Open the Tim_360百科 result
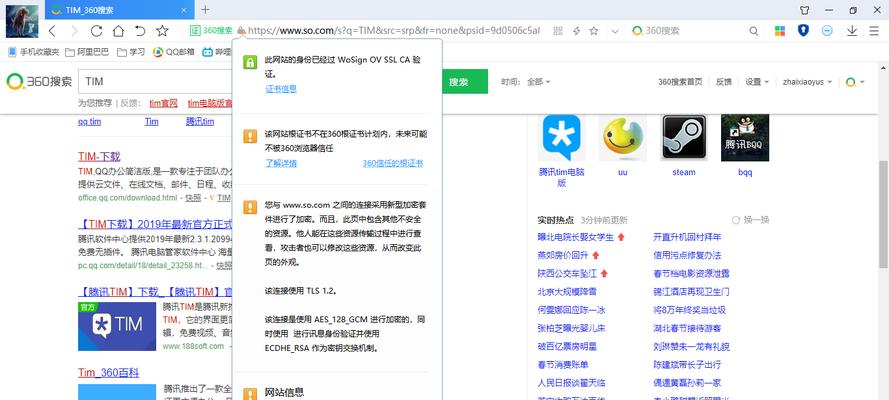 (x=108, y=372)
